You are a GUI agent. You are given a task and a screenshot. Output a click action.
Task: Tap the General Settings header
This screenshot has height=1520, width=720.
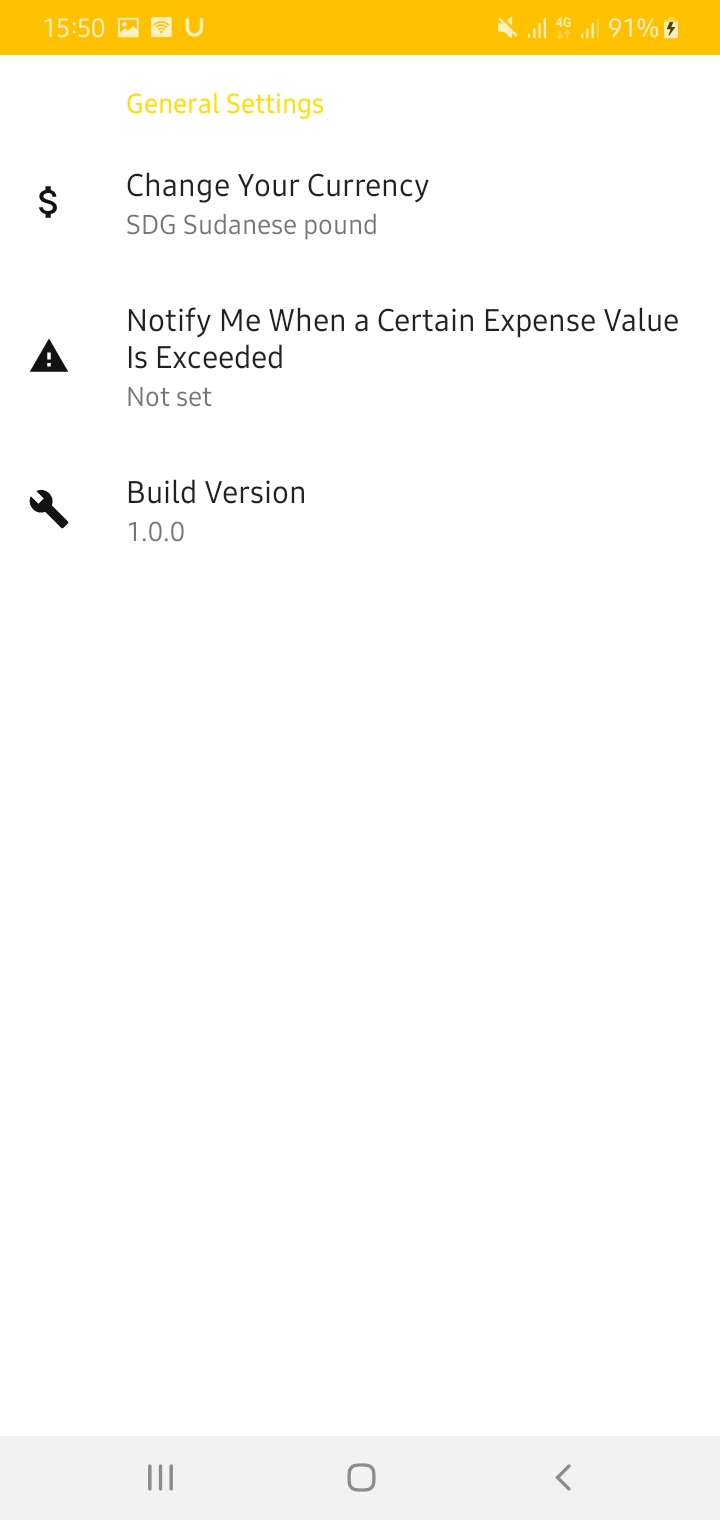225,104
